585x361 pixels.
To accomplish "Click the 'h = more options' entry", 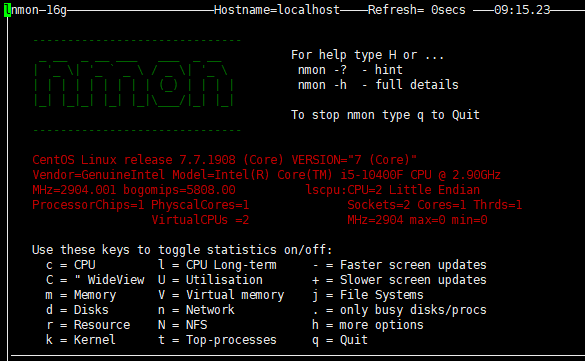I will pyautogui.click(x=368, y=325).
